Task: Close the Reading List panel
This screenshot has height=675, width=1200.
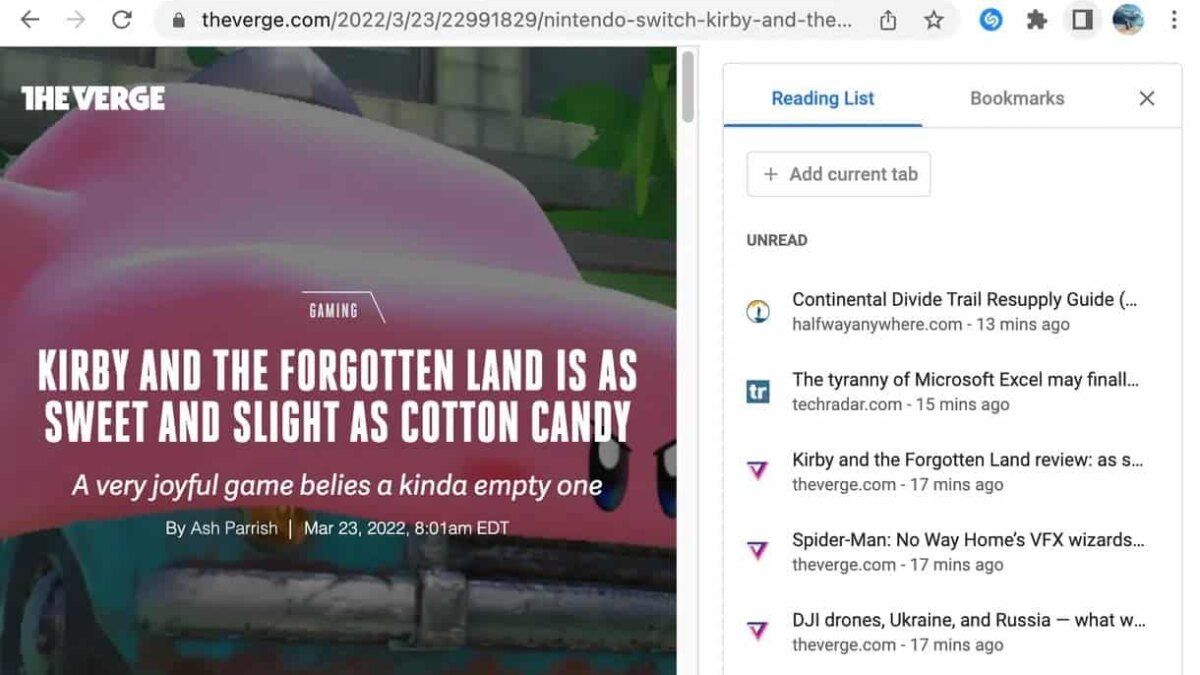Action: (1146, 98)
